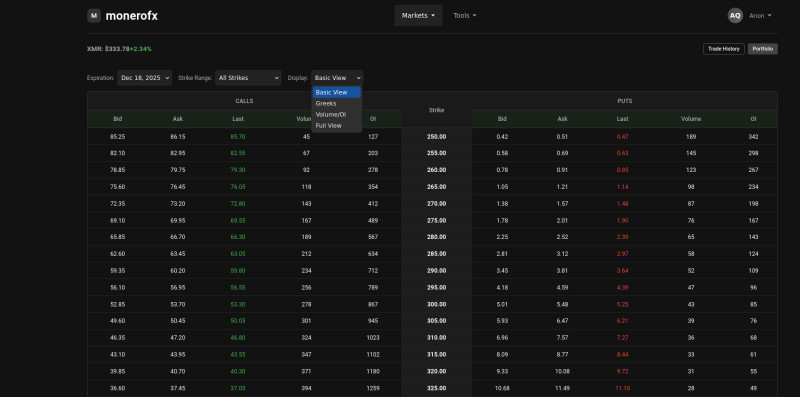The height and width of the screenshot is (397, 800).
Task: Select Full View display option
Action: click(337, 126)
